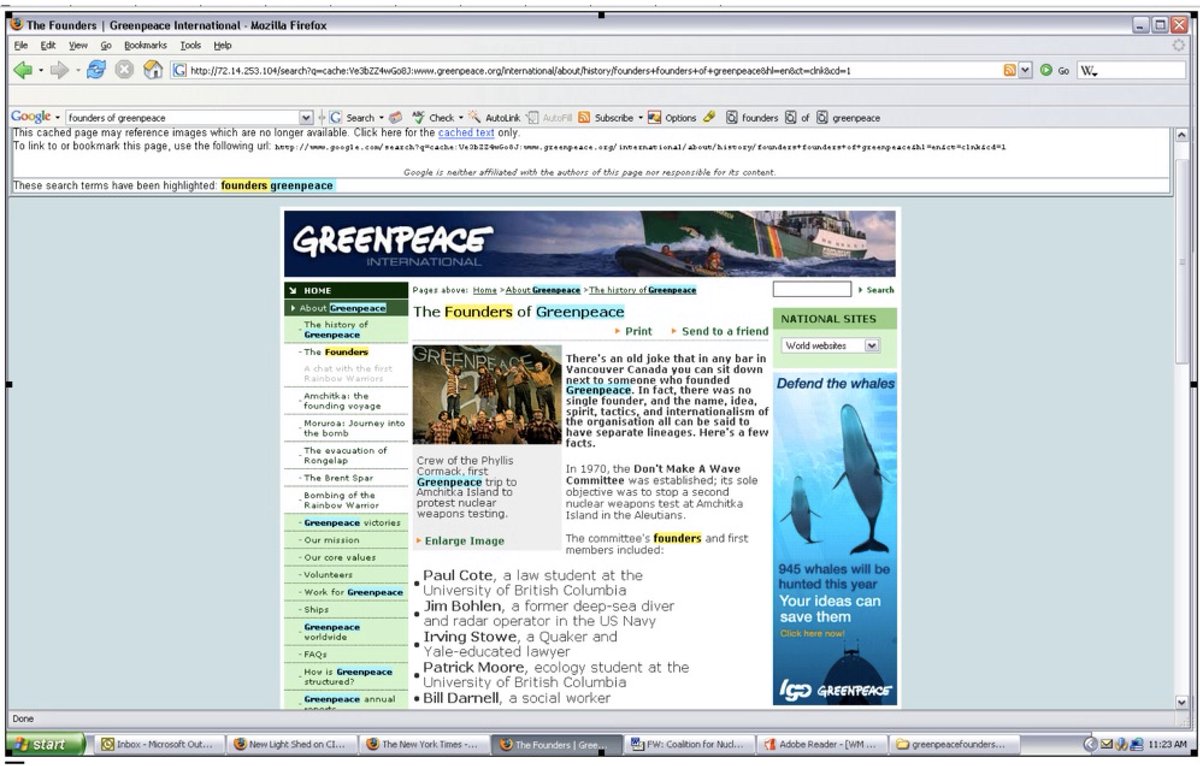Open the FAQs sidebar link
This screenshot has width=1200, height=766.
coord(315,655)
